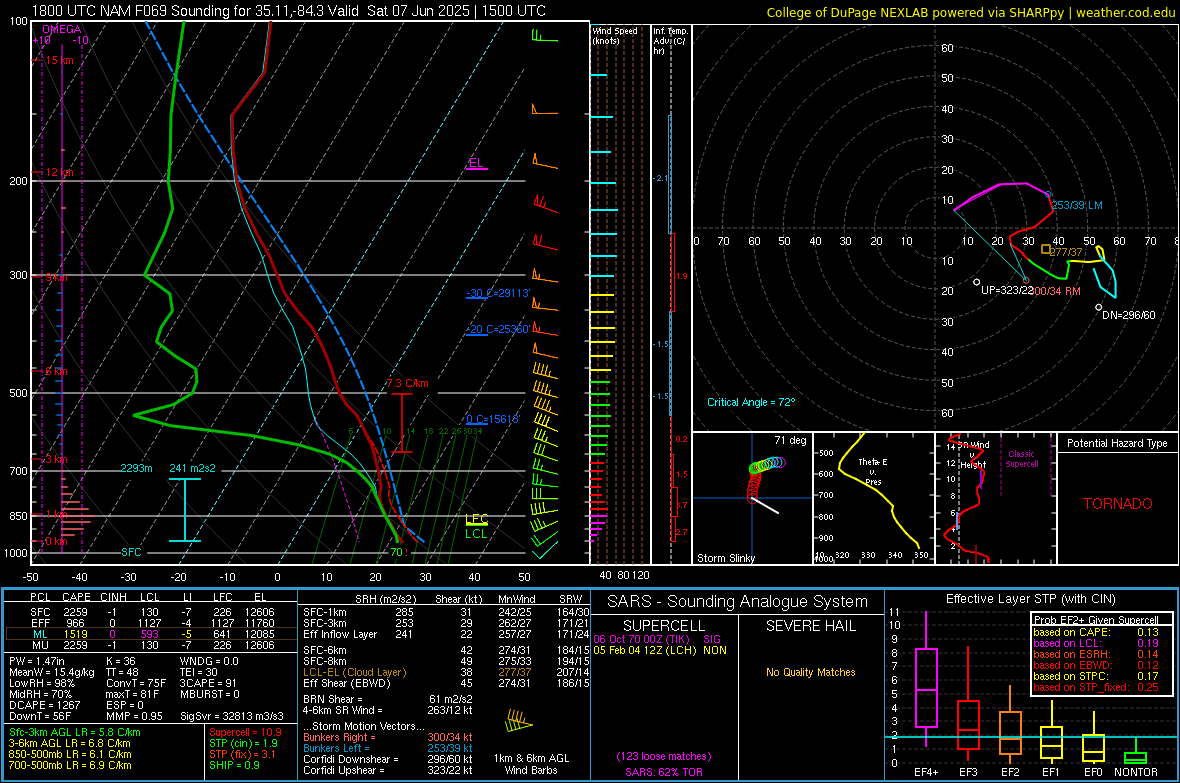Click the SR Wind v. Height inset label
This screenshot has height=783, width=1180.
tap(973, 455)
